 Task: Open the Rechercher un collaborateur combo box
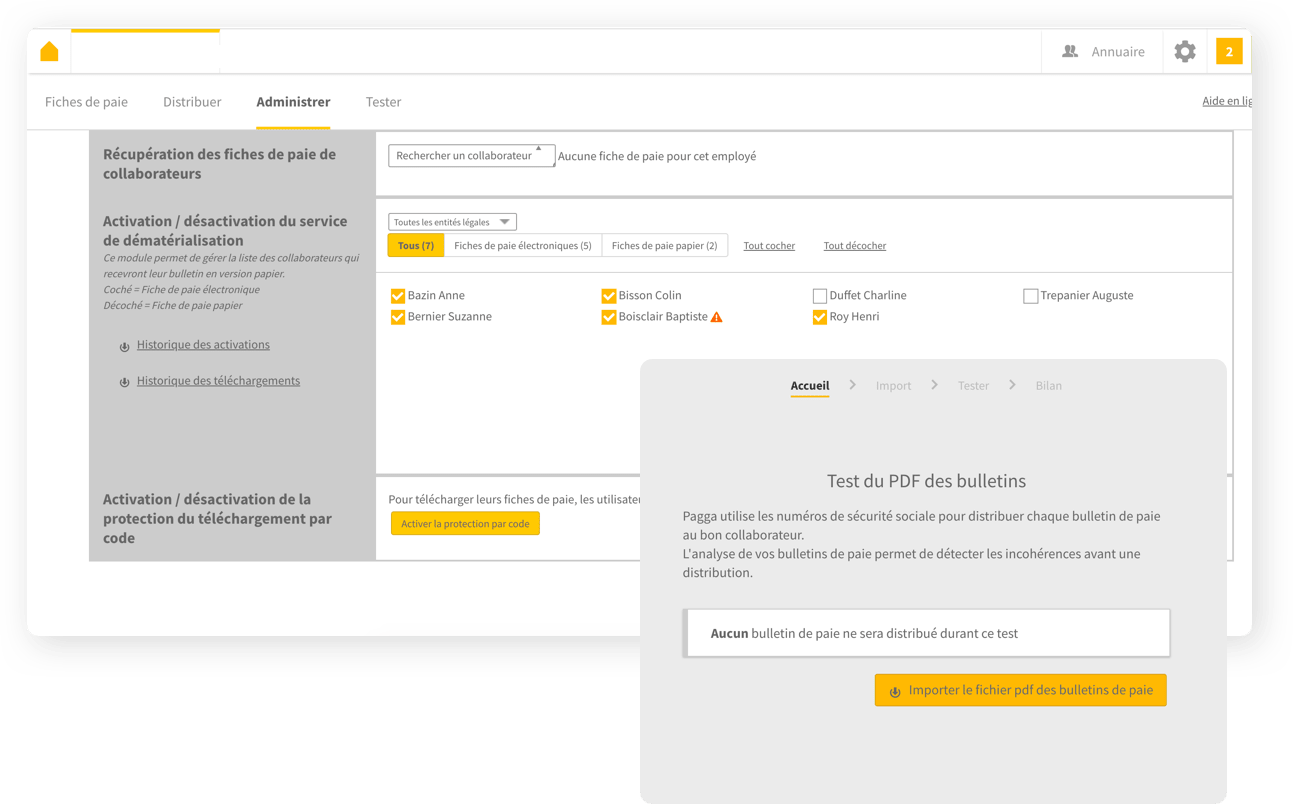(x=471, y=156)
